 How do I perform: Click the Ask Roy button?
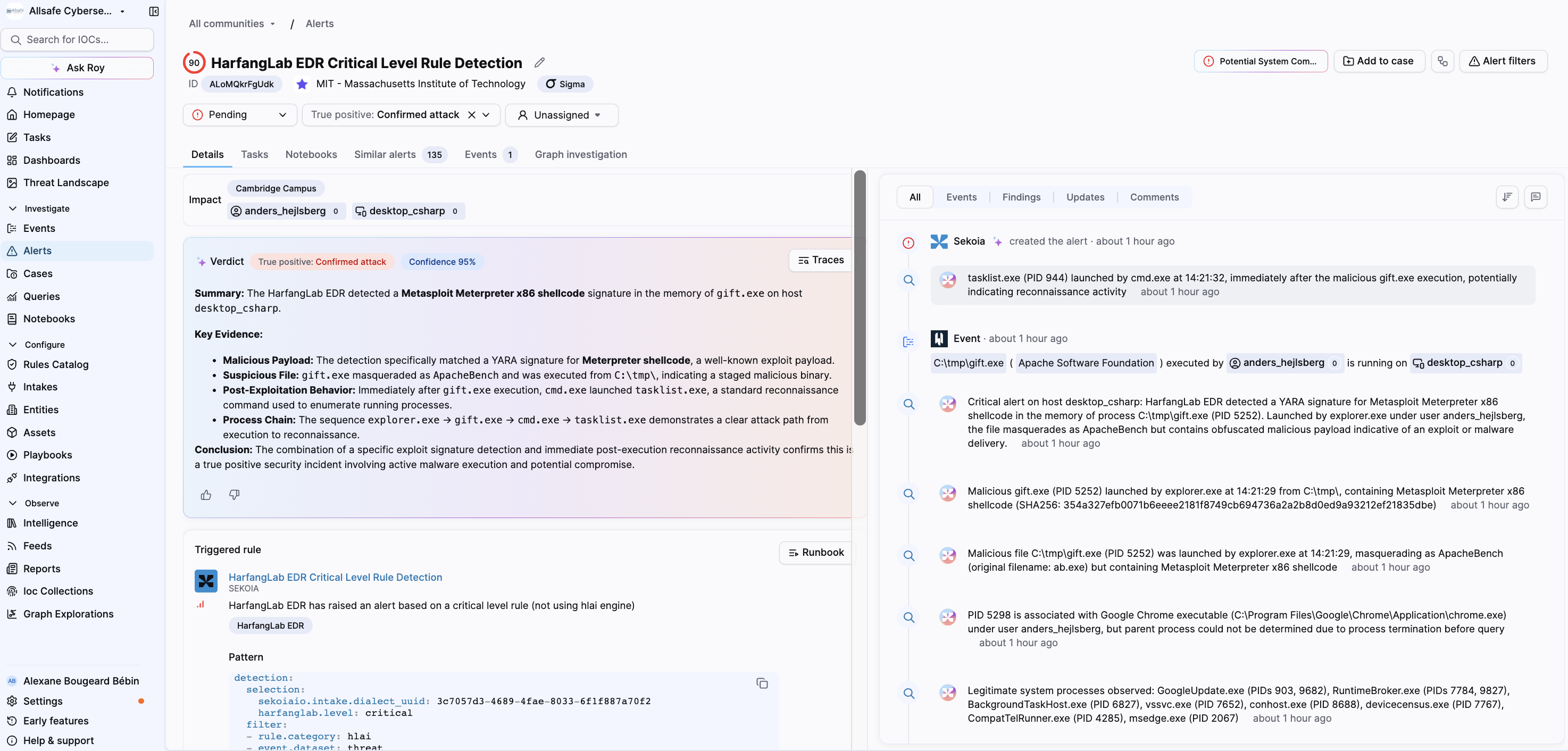click(77, 68)
